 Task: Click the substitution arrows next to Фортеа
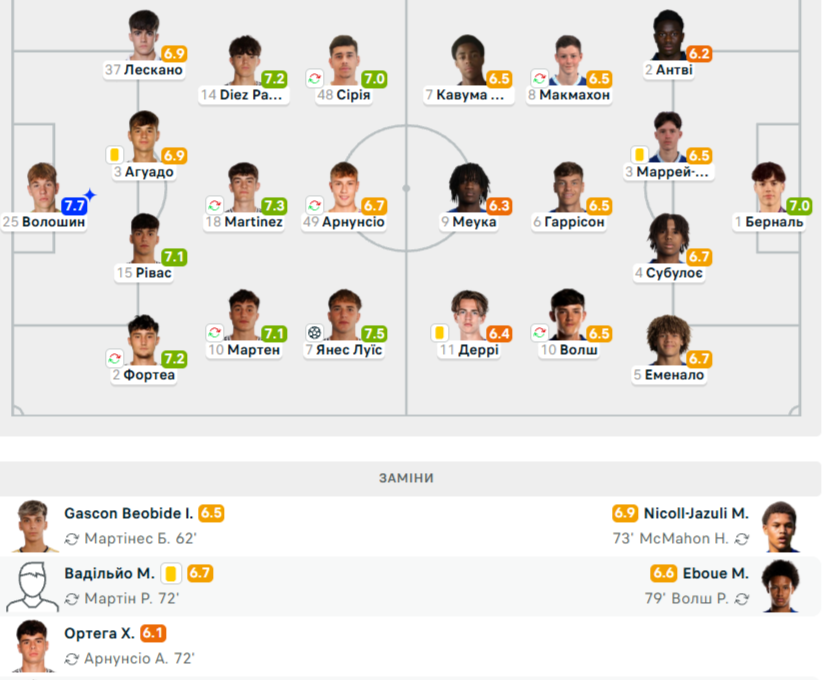(115, 357)
